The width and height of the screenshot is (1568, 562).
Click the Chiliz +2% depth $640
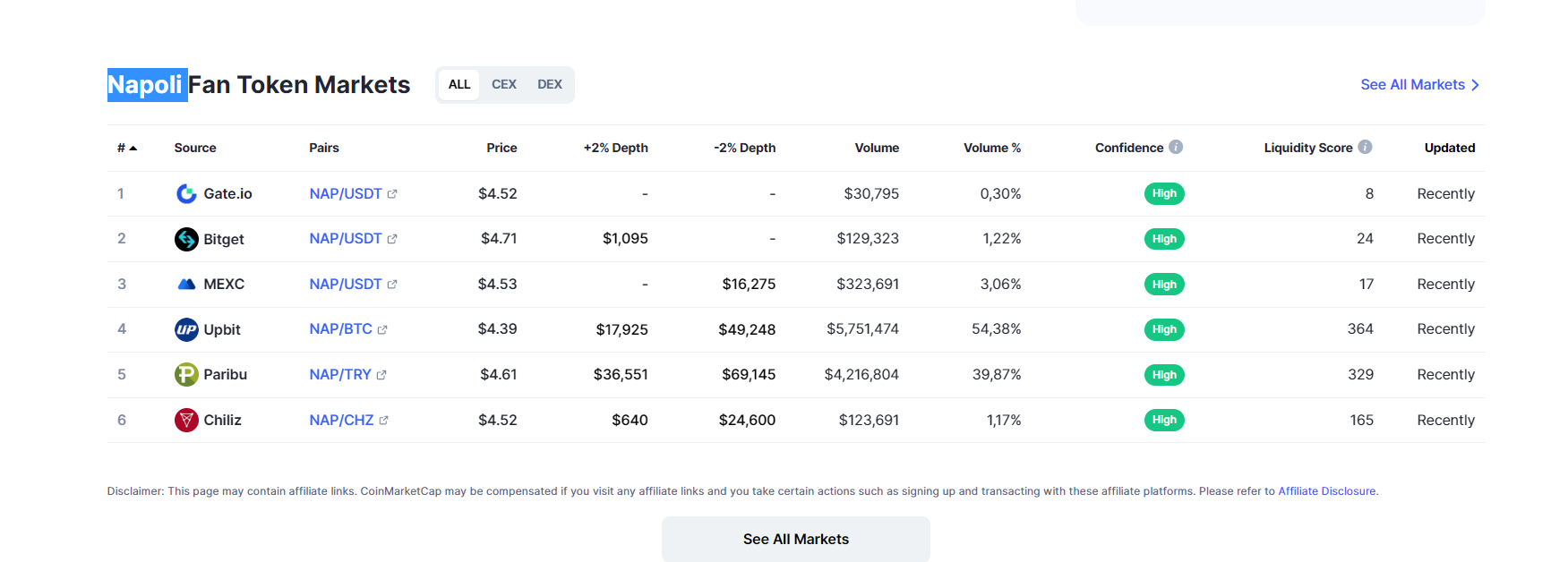[x=630, y=420]
